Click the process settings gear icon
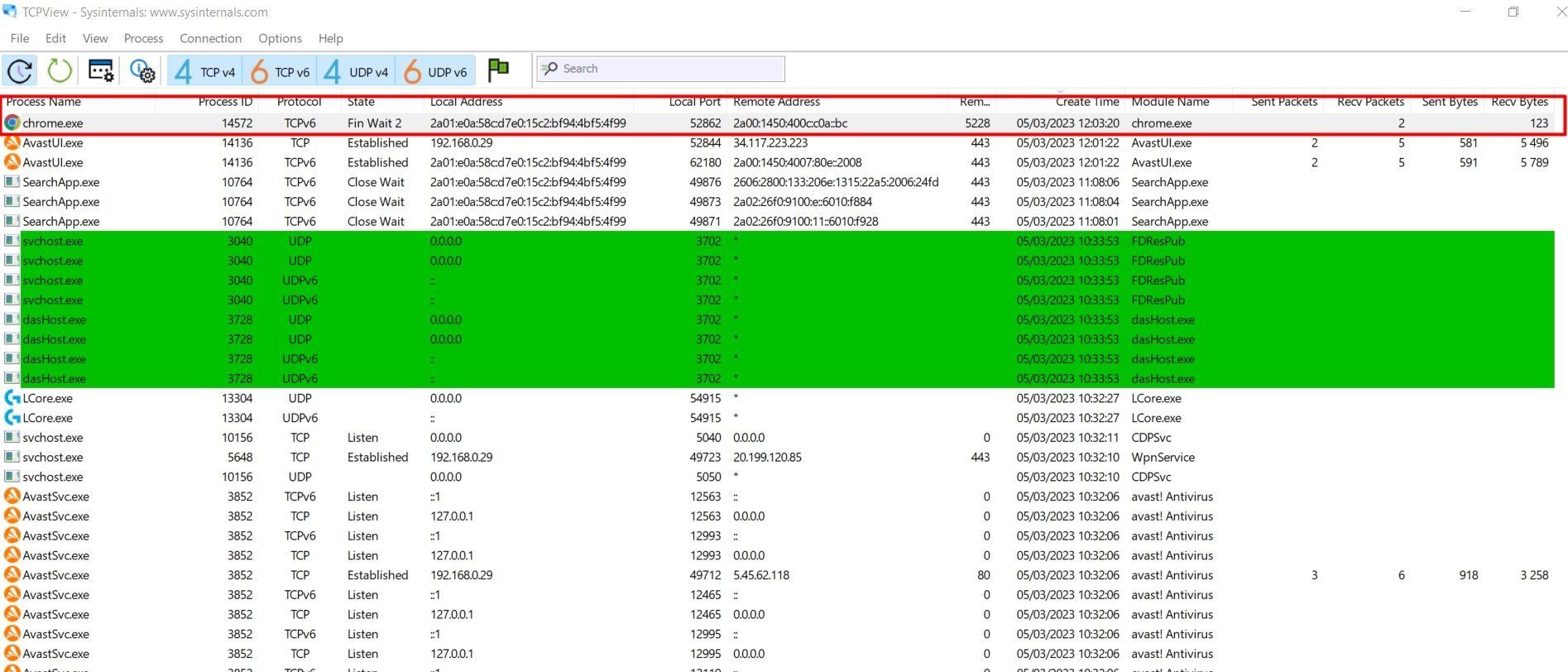The width and height of the screenshot is (1568, 672). (x=142, y=71)
